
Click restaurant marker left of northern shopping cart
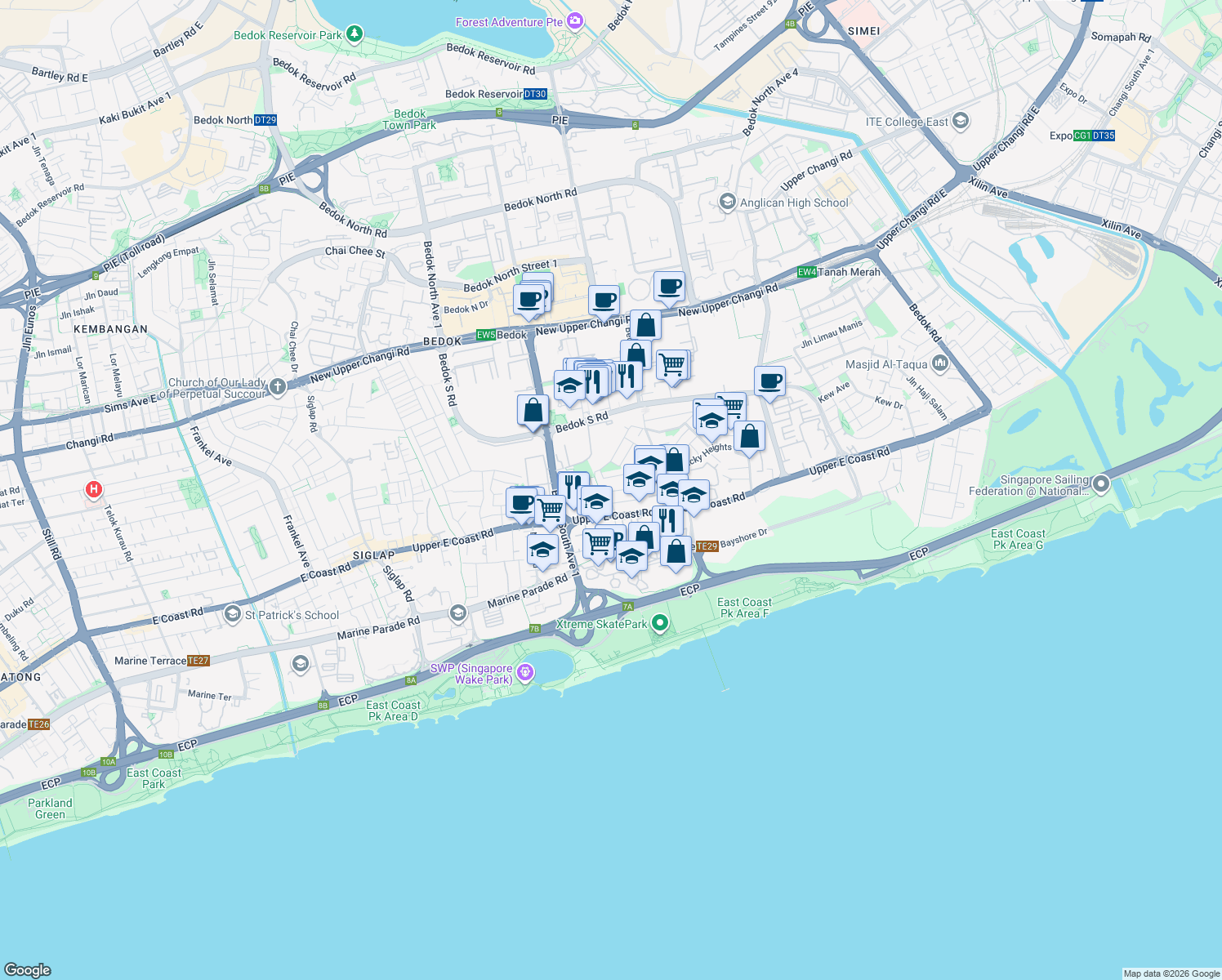point(627,376)
